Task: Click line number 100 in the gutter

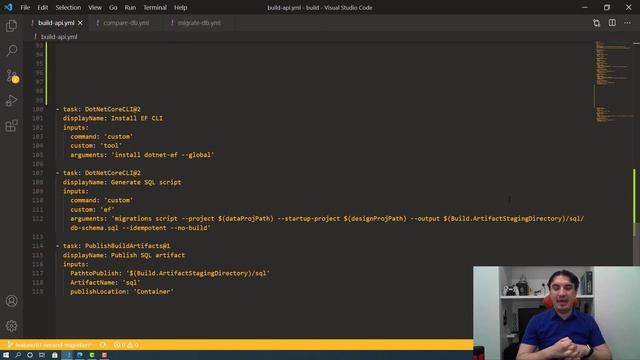Action: point(38,109)
